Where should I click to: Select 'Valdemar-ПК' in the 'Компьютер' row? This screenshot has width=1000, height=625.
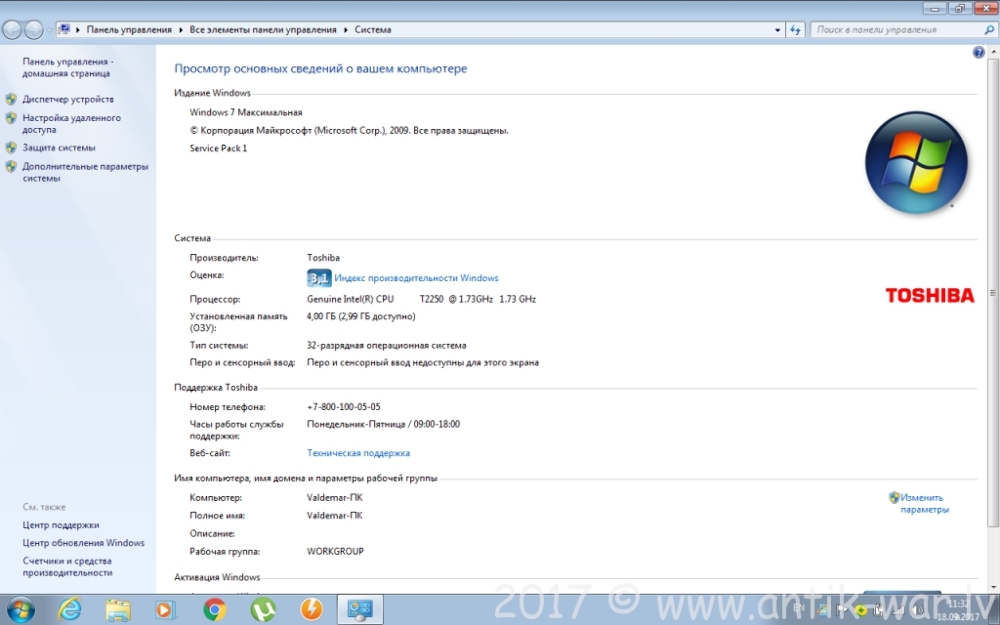(334, 497)
